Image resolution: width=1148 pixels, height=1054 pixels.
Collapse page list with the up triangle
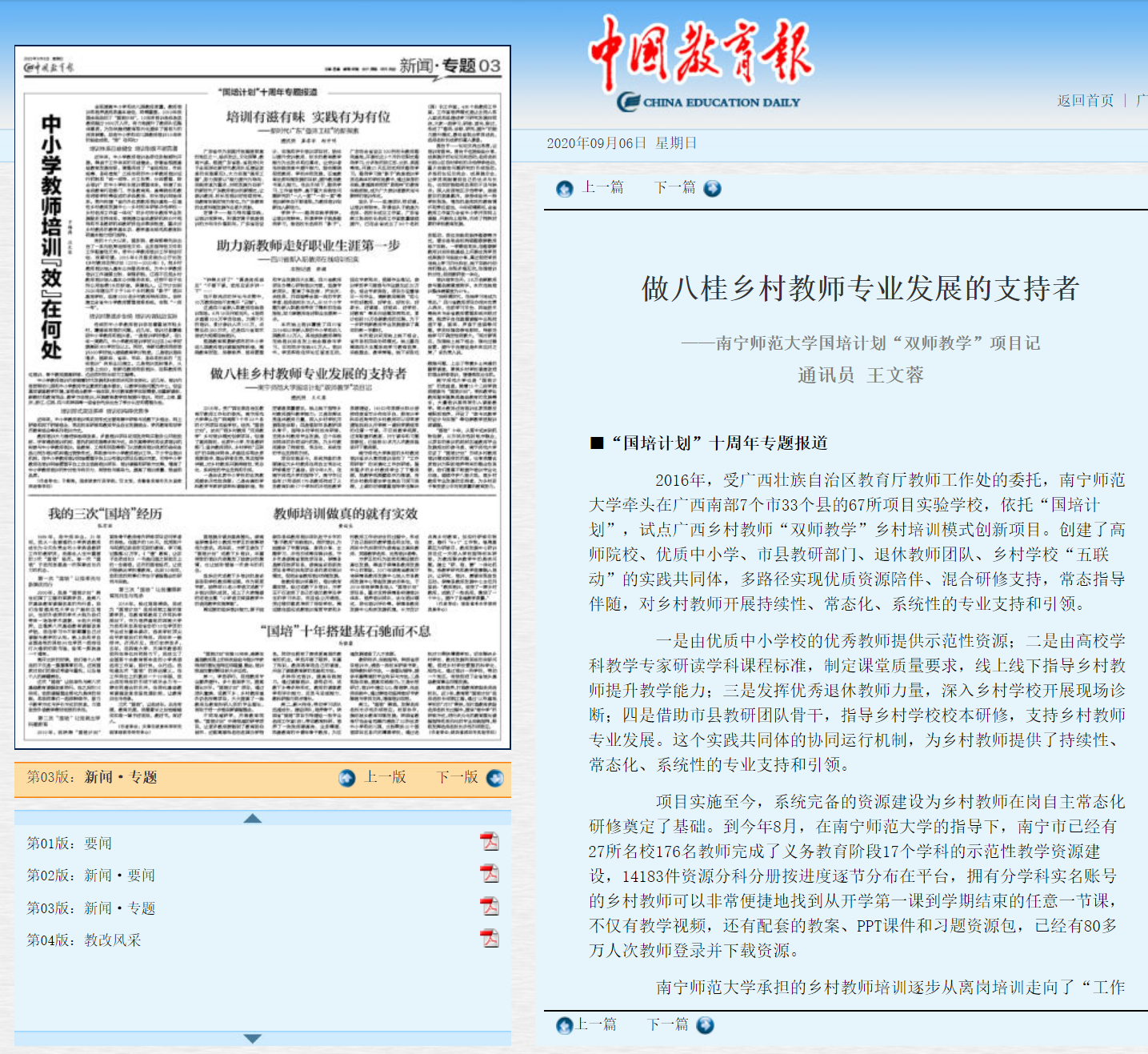253,818
